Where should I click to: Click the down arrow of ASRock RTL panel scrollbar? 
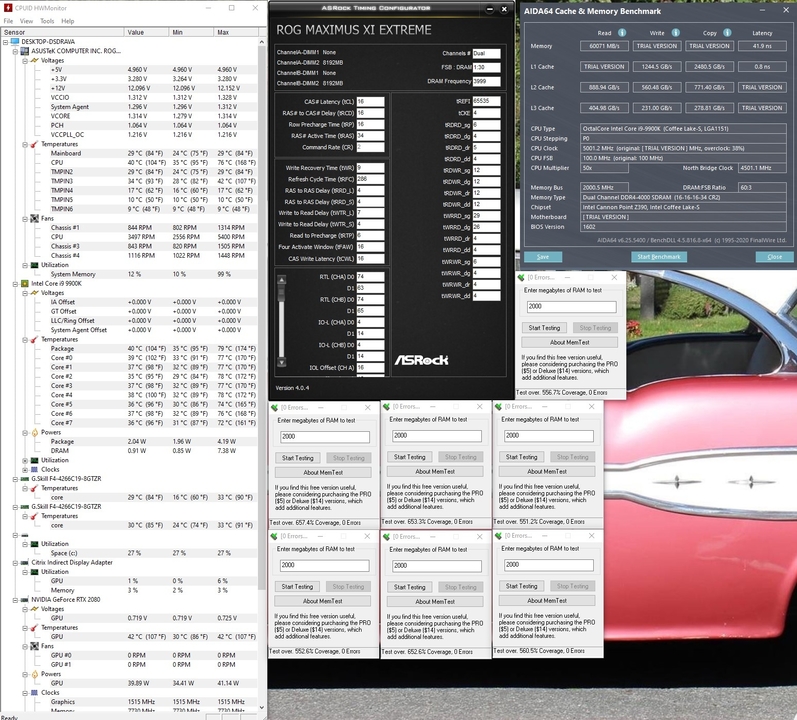[281, 362]
